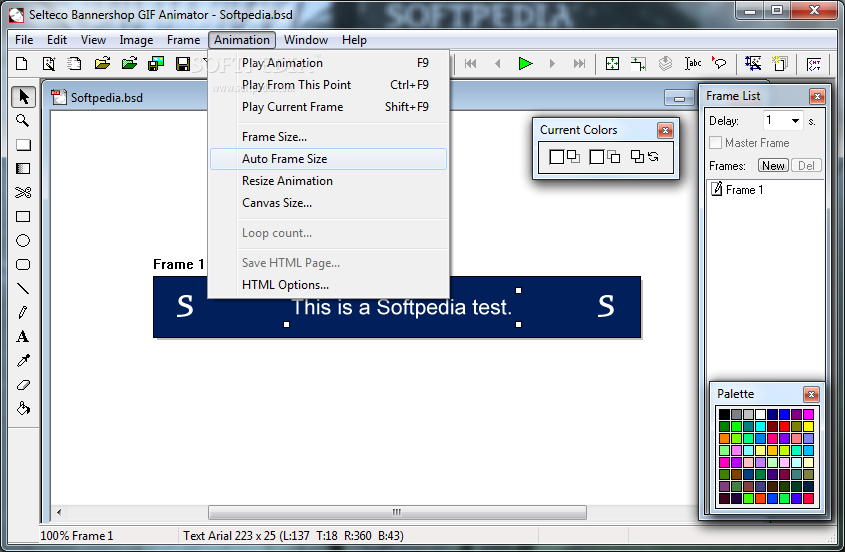Screen dimensions: 845x552
Task: Open the Edit menu
Action: 57,40
